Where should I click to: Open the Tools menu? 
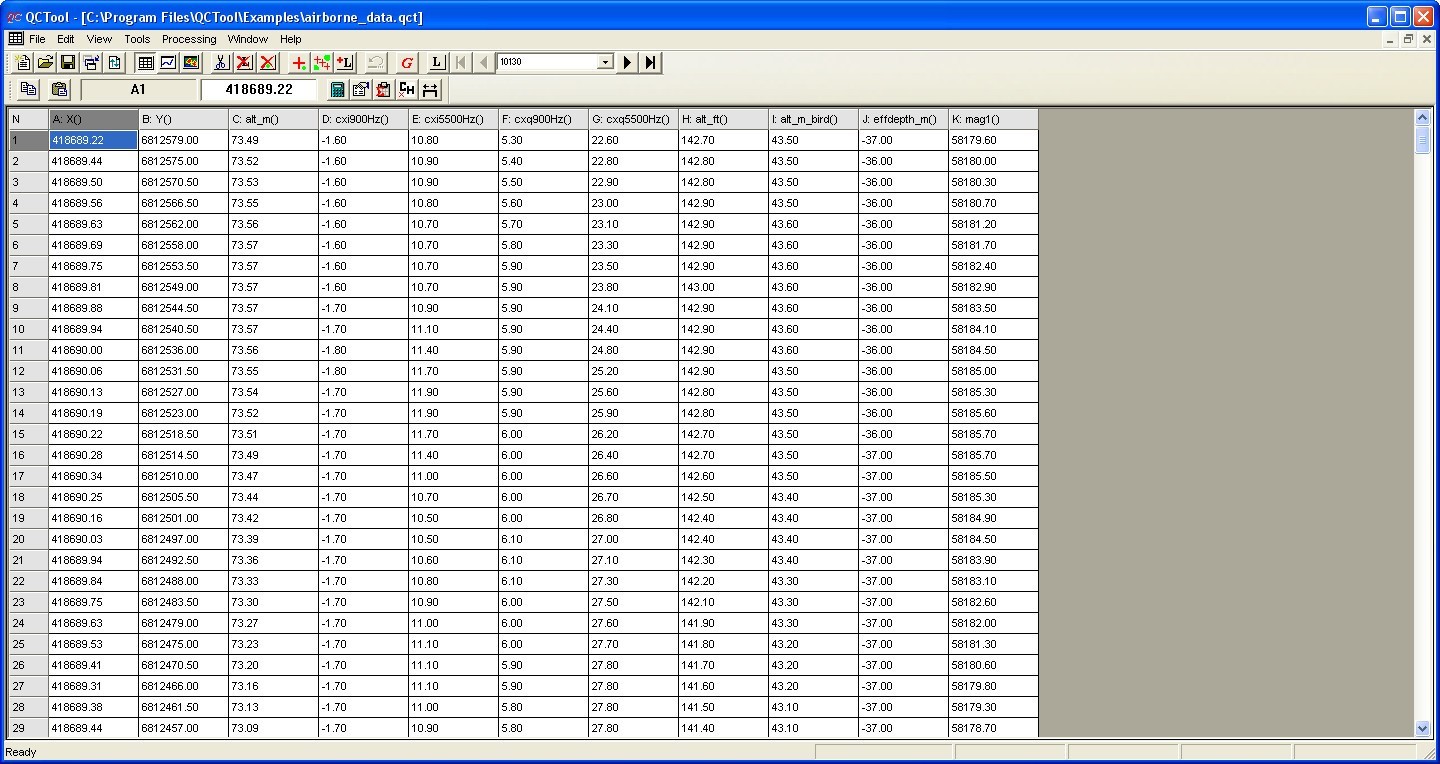(x=137, y=39)
